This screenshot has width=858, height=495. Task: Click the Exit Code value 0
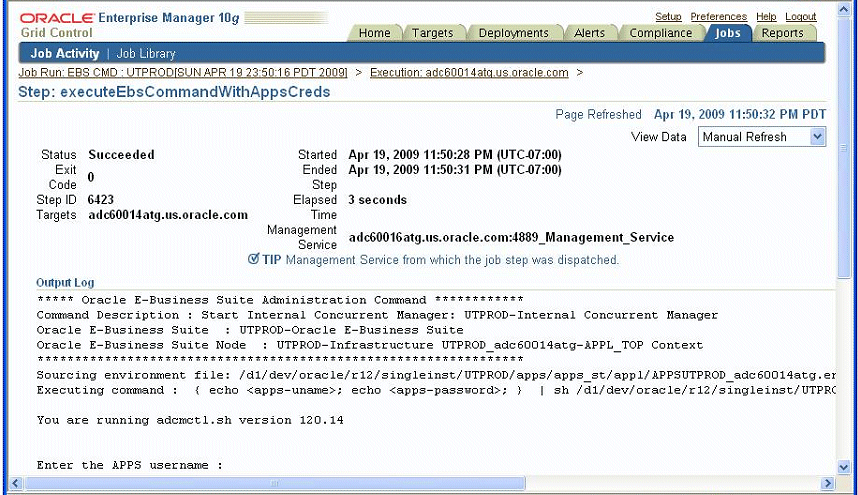[91, 177]
